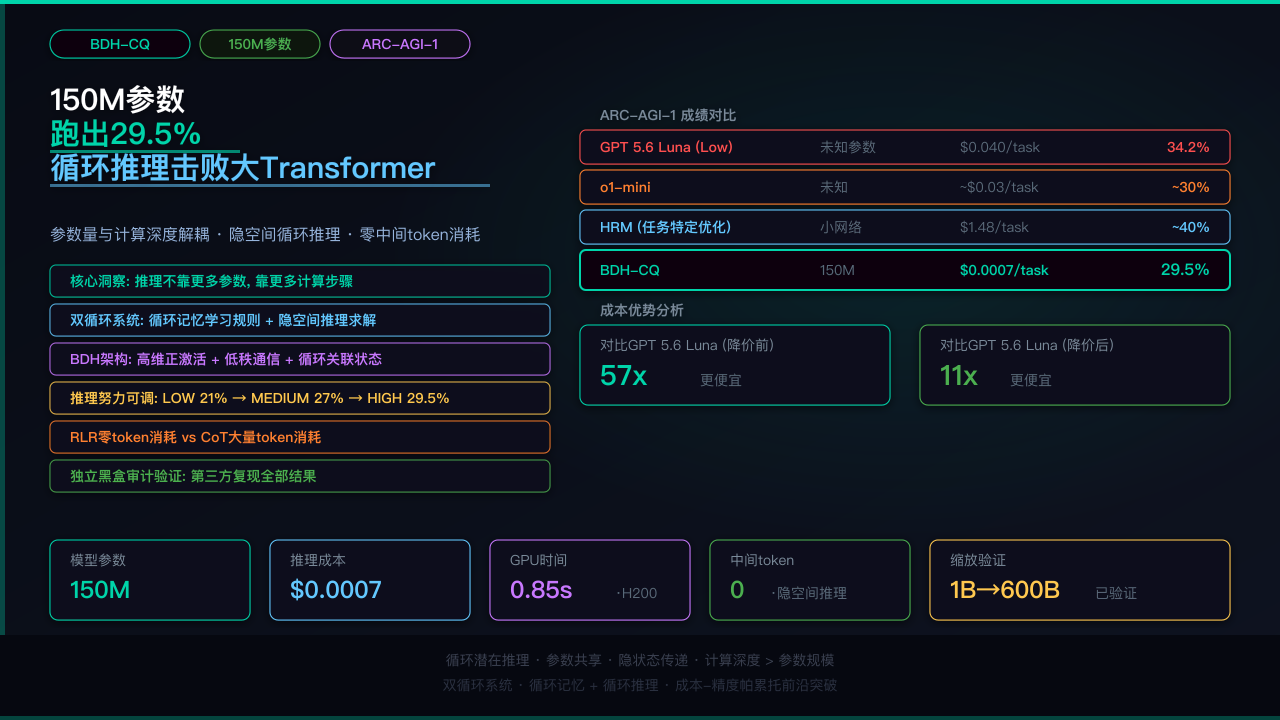This screenshot has width=1280, height=720.
Task: Click the white headline 150M参数
Action: 118,99
